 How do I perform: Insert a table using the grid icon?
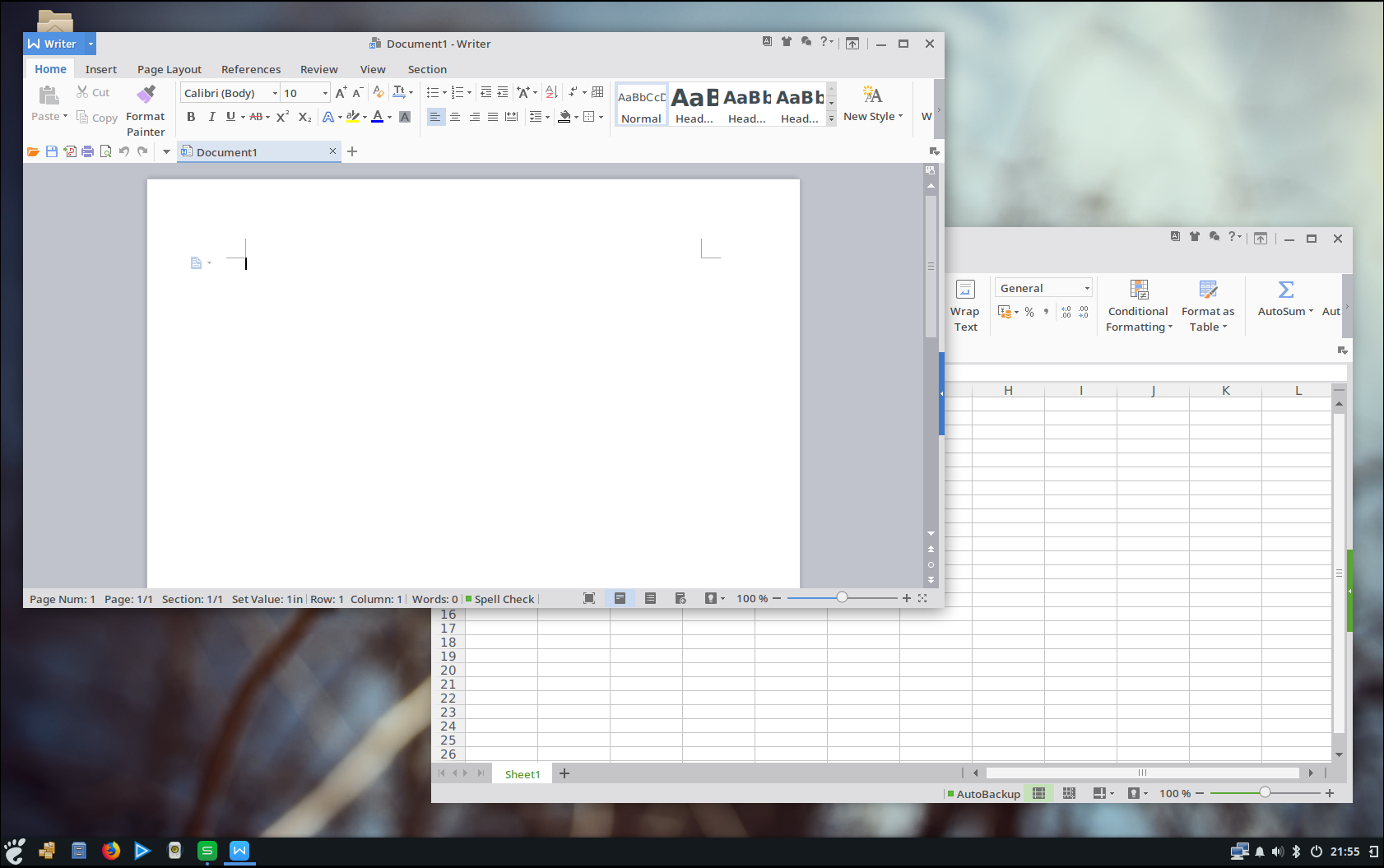coord(597,92)
